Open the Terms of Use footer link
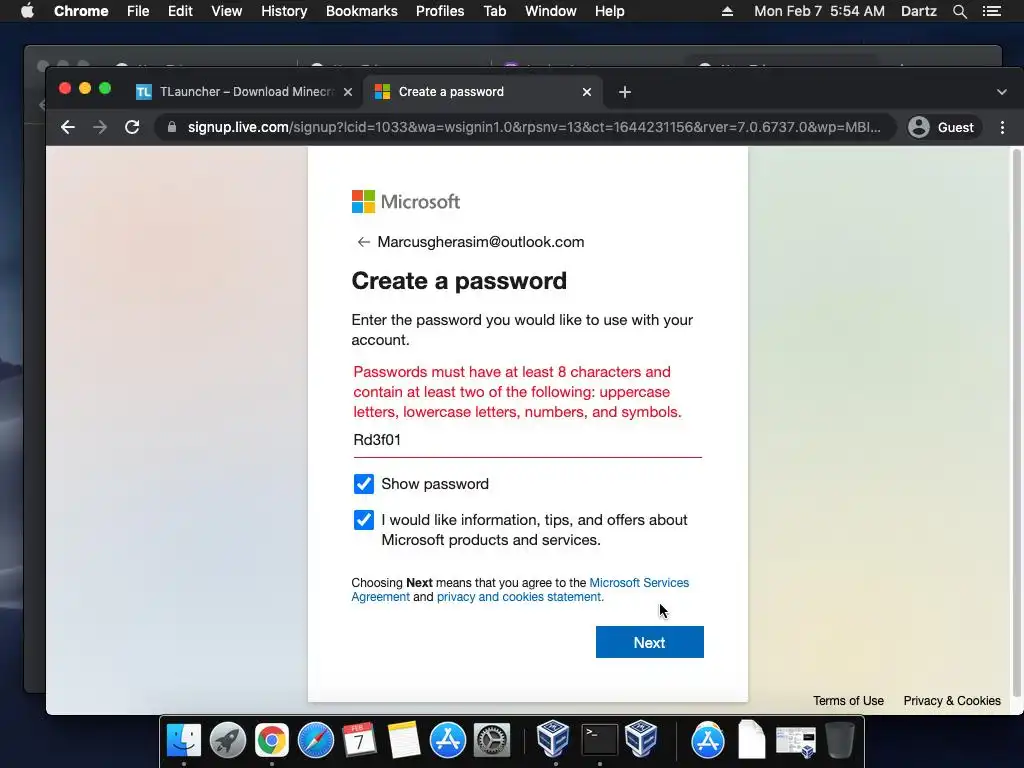1024x768 pixels. tap(848, 701)
